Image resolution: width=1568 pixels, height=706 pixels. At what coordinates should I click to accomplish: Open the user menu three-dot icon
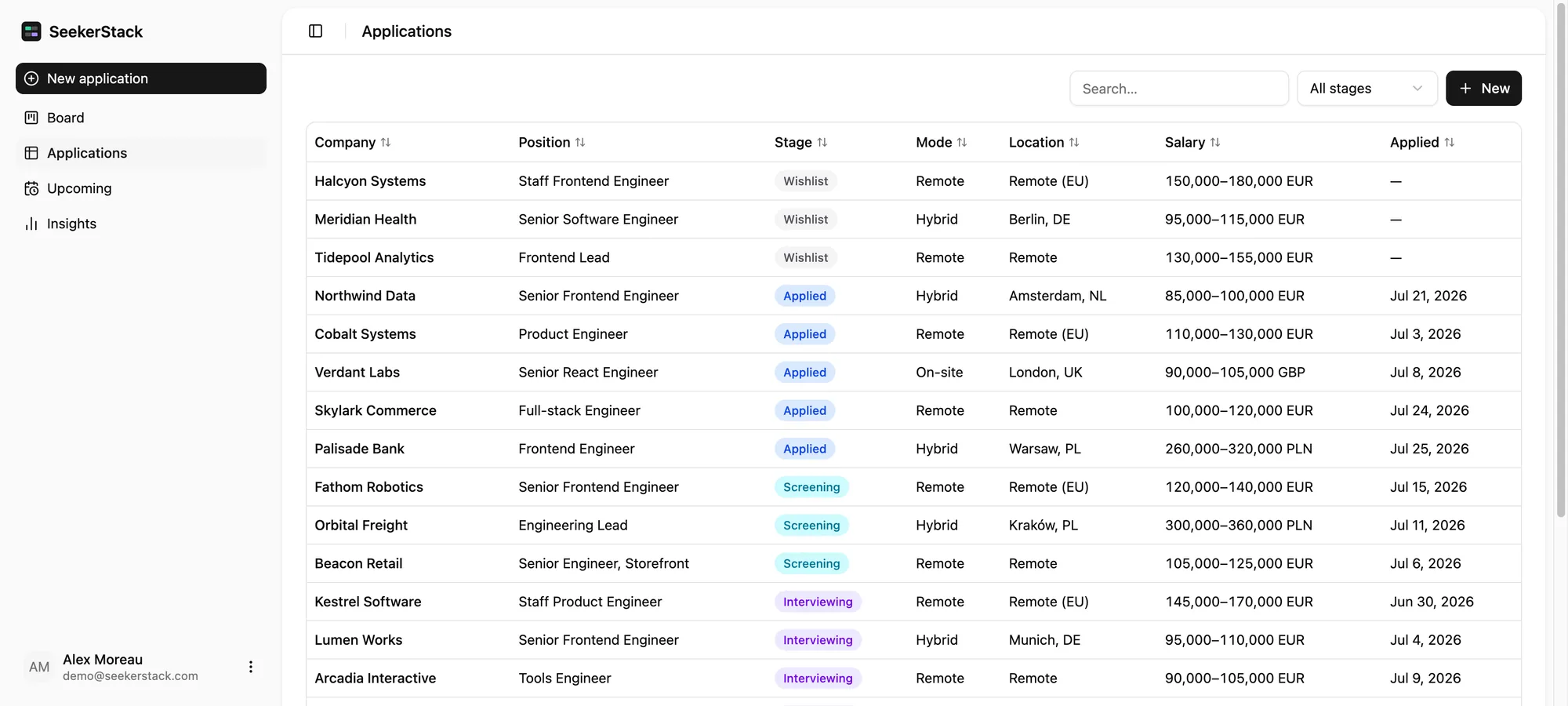tap(251, 667)
